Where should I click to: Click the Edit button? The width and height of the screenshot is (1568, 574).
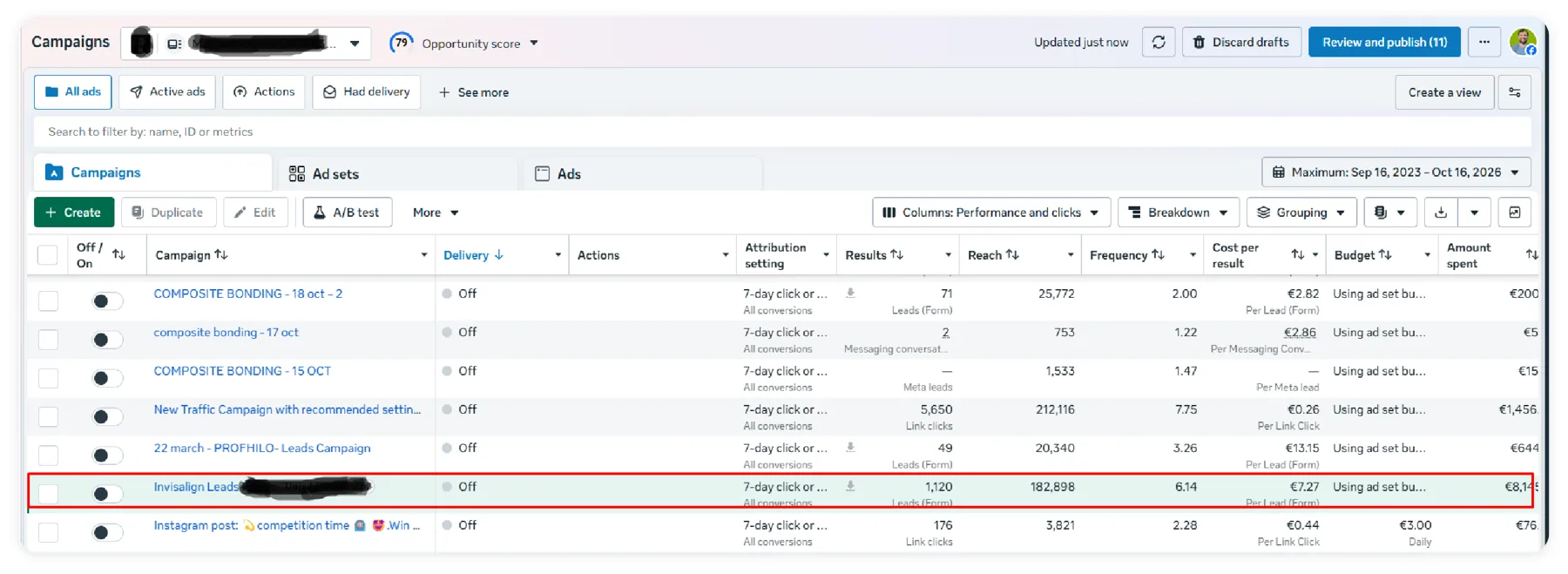click(x=255, y=213)
